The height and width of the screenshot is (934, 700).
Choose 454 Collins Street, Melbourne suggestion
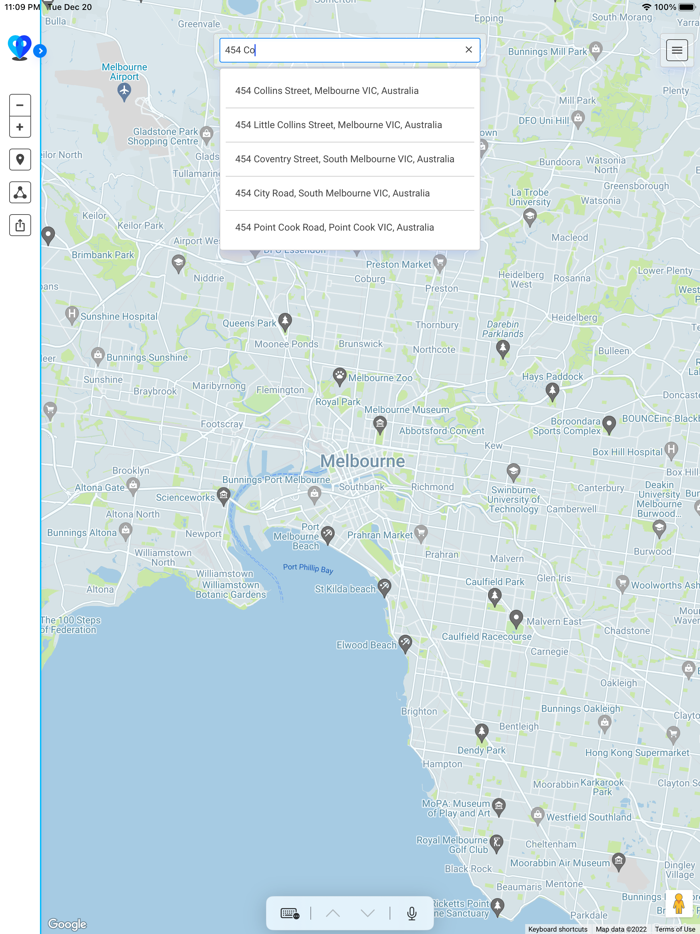point(350,91)
